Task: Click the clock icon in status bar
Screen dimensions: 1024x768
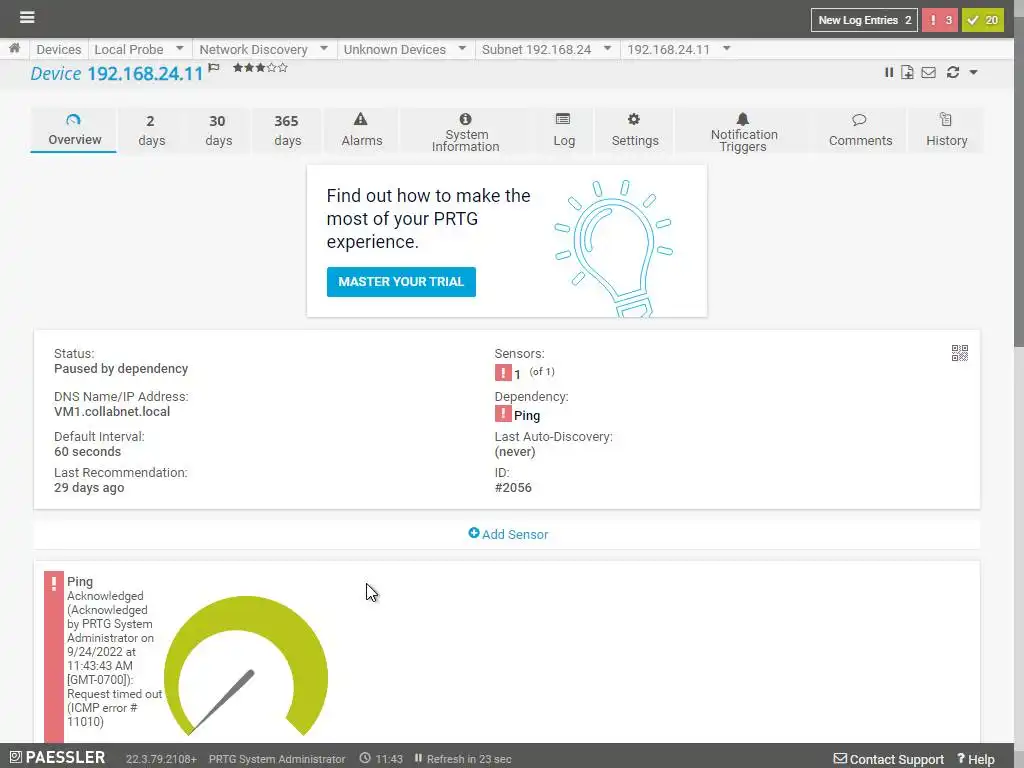Action: 365,758
